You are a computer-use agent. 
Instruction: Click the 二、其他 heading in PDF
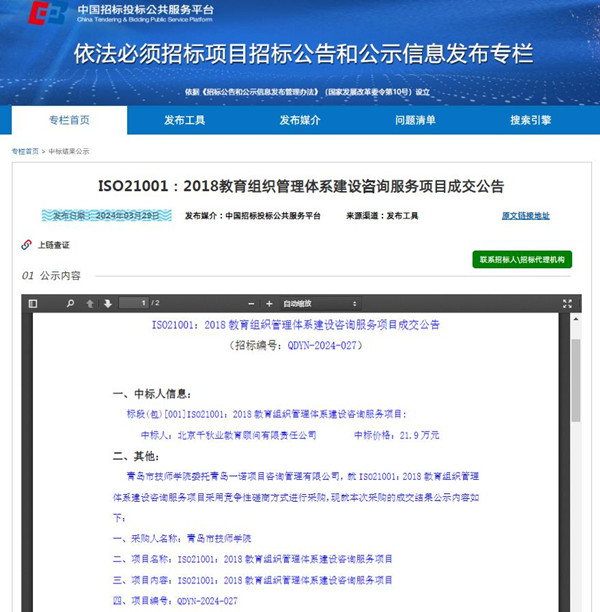tap(136, 456)
